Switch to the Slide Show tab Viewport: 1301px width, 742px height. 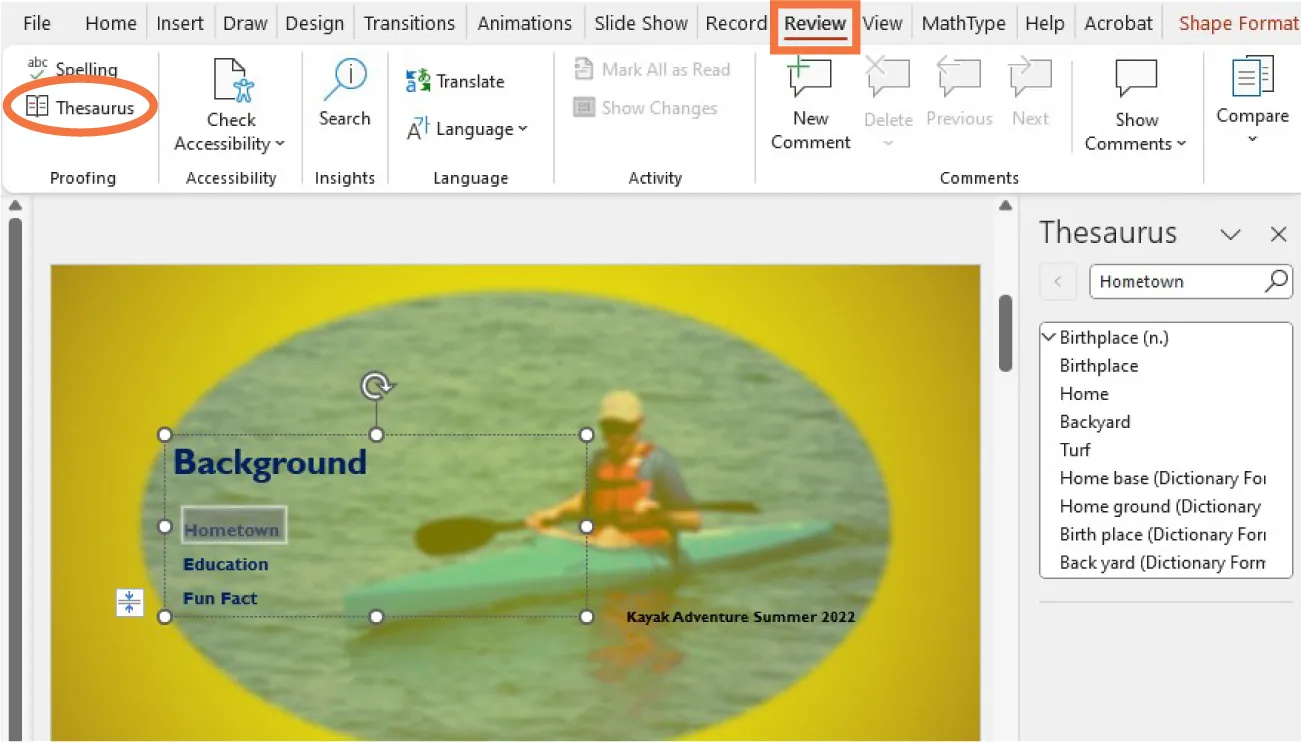(x=640, y=22)
